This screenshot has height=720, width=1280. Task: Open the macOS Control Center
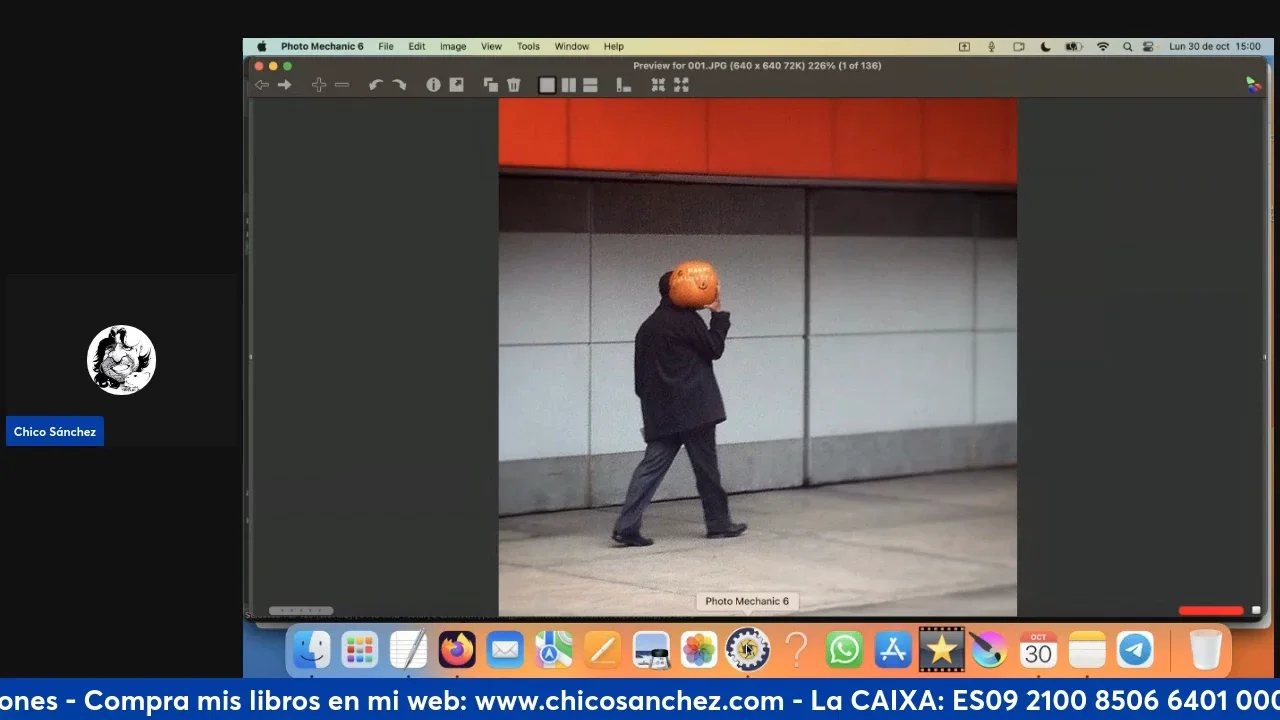(x=1148, y=46)
